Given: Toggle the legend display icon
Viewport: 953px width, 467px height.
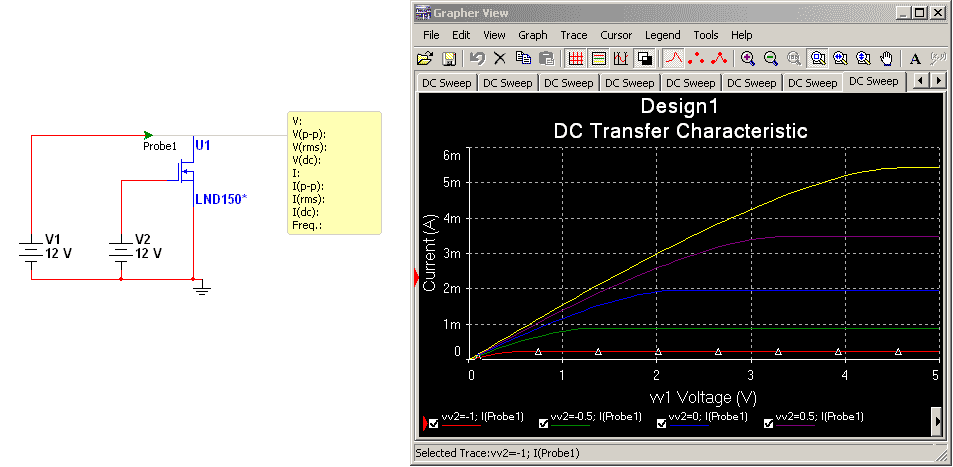Looking at the screenshot, I should [x=599, y=58].
